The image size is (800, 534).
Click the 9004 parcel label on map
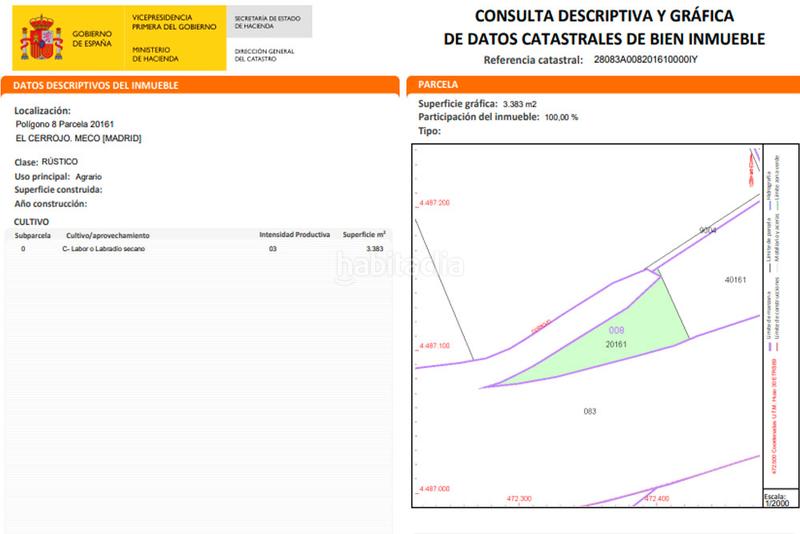(x=707, y=230)
